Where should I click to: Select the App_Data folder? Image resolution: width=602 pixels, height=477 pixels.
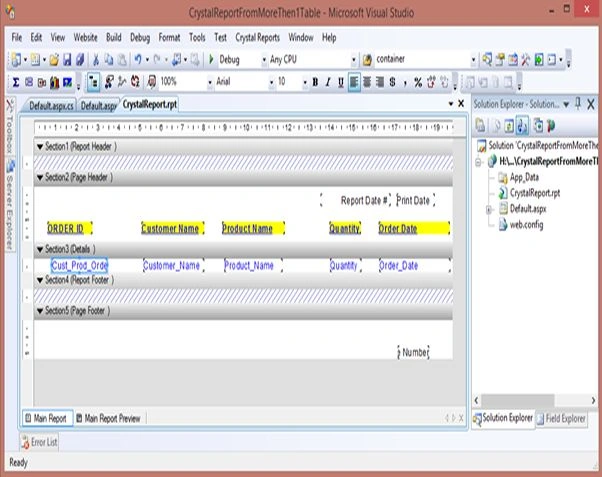pyautogui.click(x=524, y=177)
